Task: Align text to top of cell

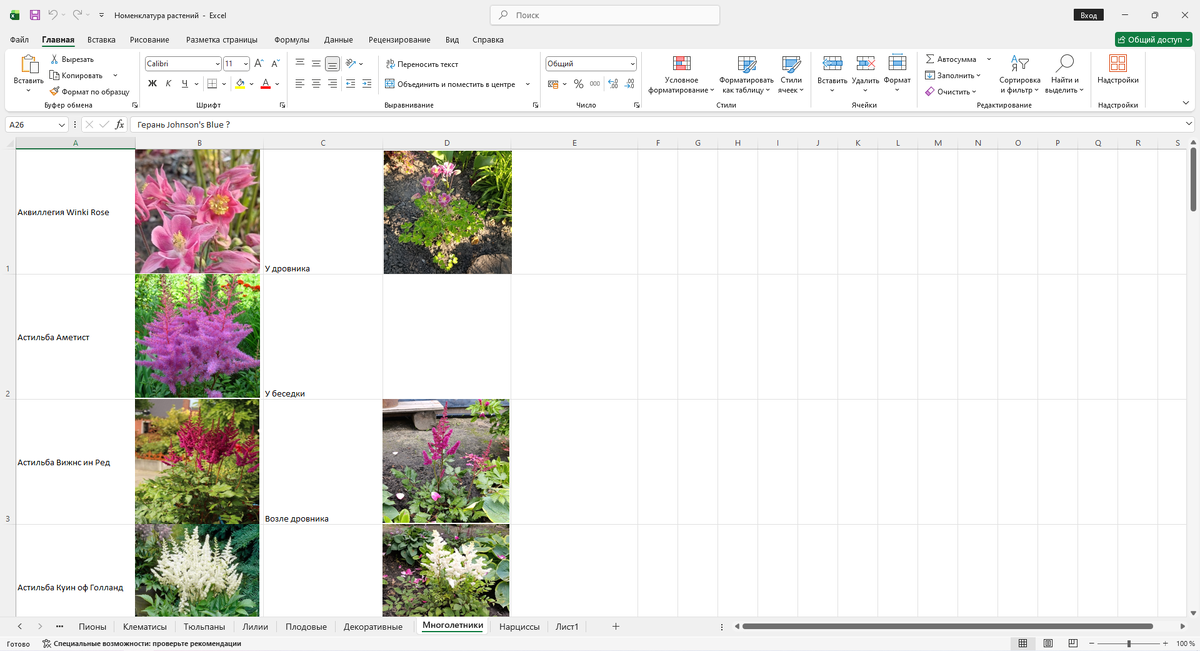Action: [x=300, y=63]
